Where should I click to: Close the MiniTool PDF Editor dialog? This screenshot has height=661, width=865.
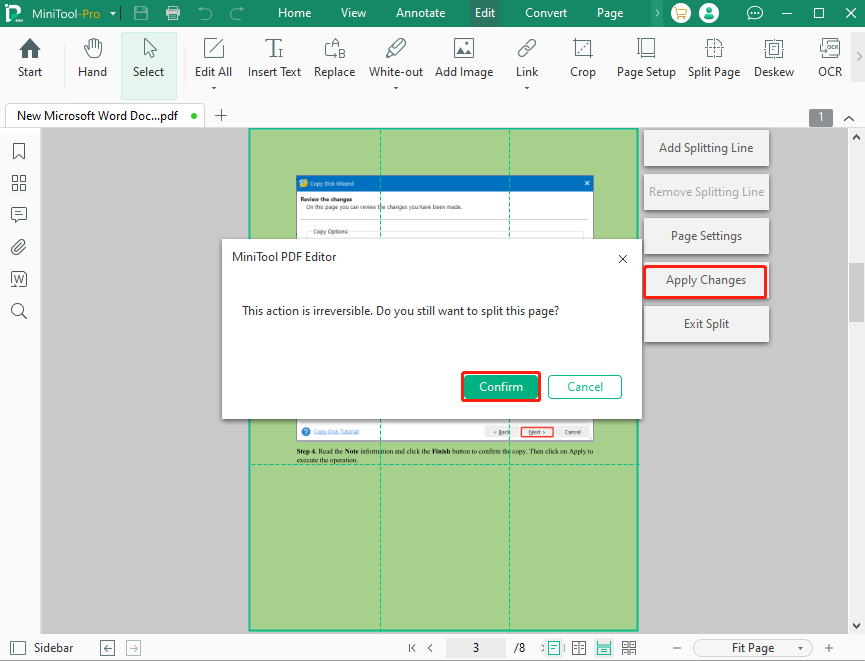pos(623,259)
